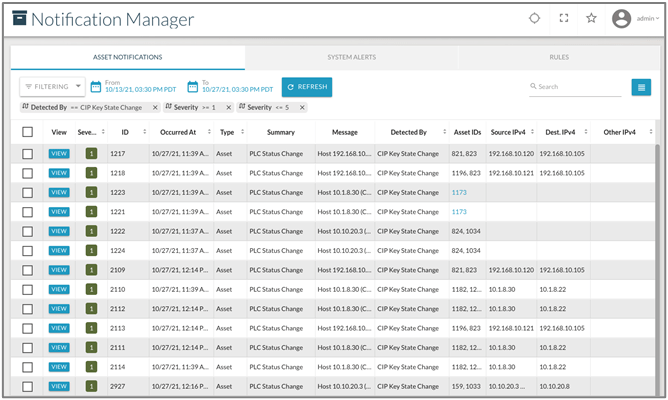The image size is (668, 400).
Task: Remove the Detected By CIP Key State Change filter
Action: 155,107
